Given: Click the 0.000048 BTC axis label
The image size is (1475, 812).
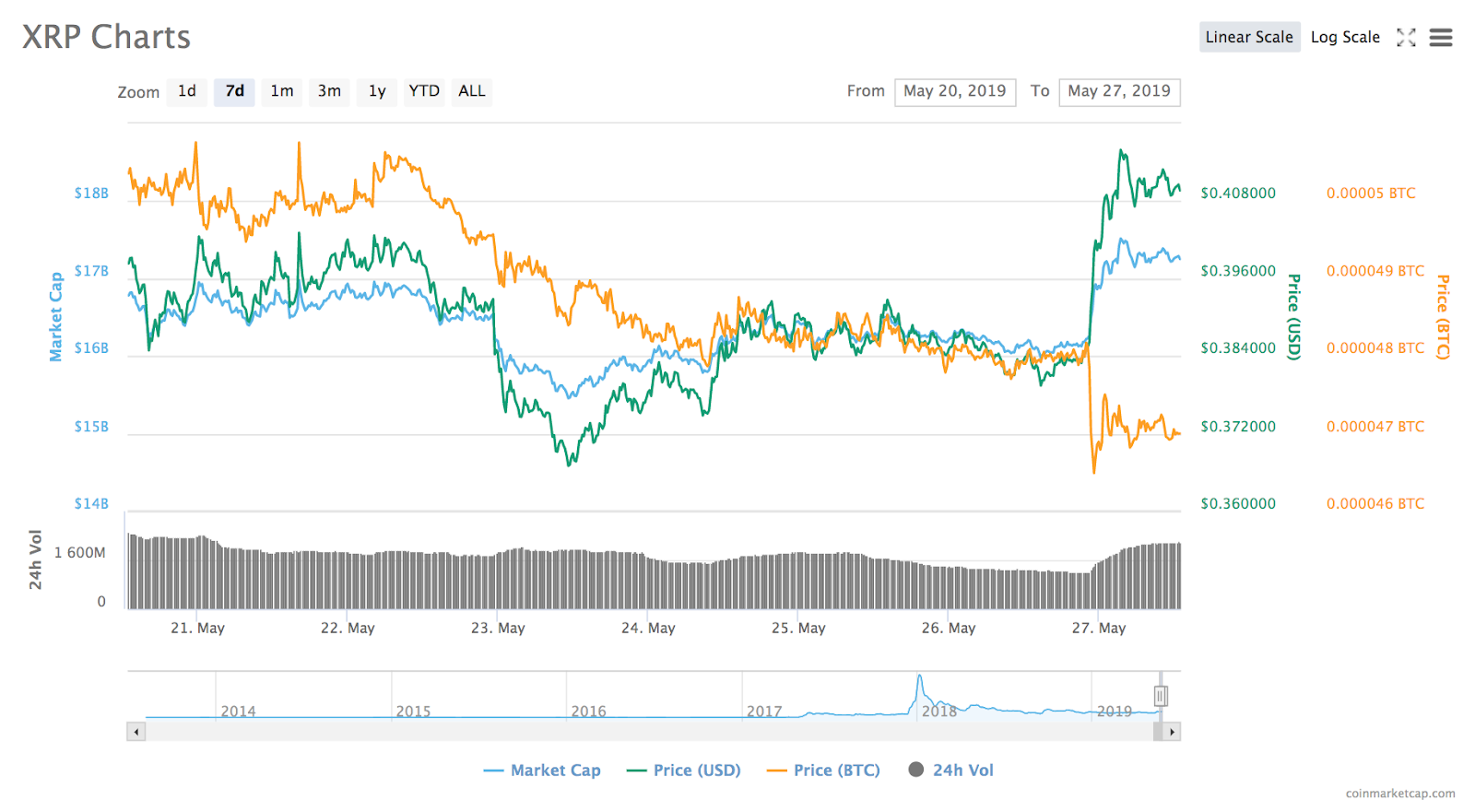Looking at the screenshot, I should [1375, 347].
